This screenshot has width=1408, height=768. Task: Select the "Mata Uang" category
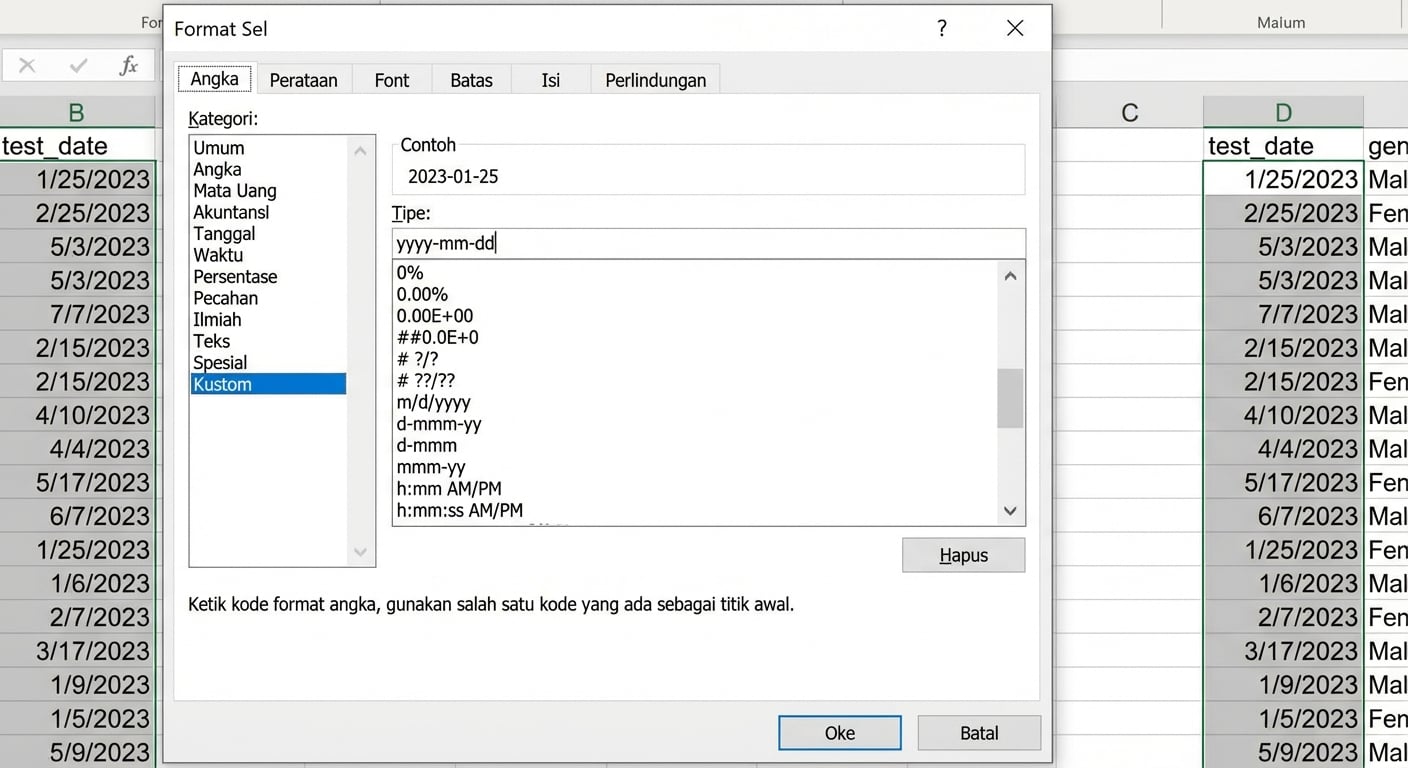tap(234, 190)
